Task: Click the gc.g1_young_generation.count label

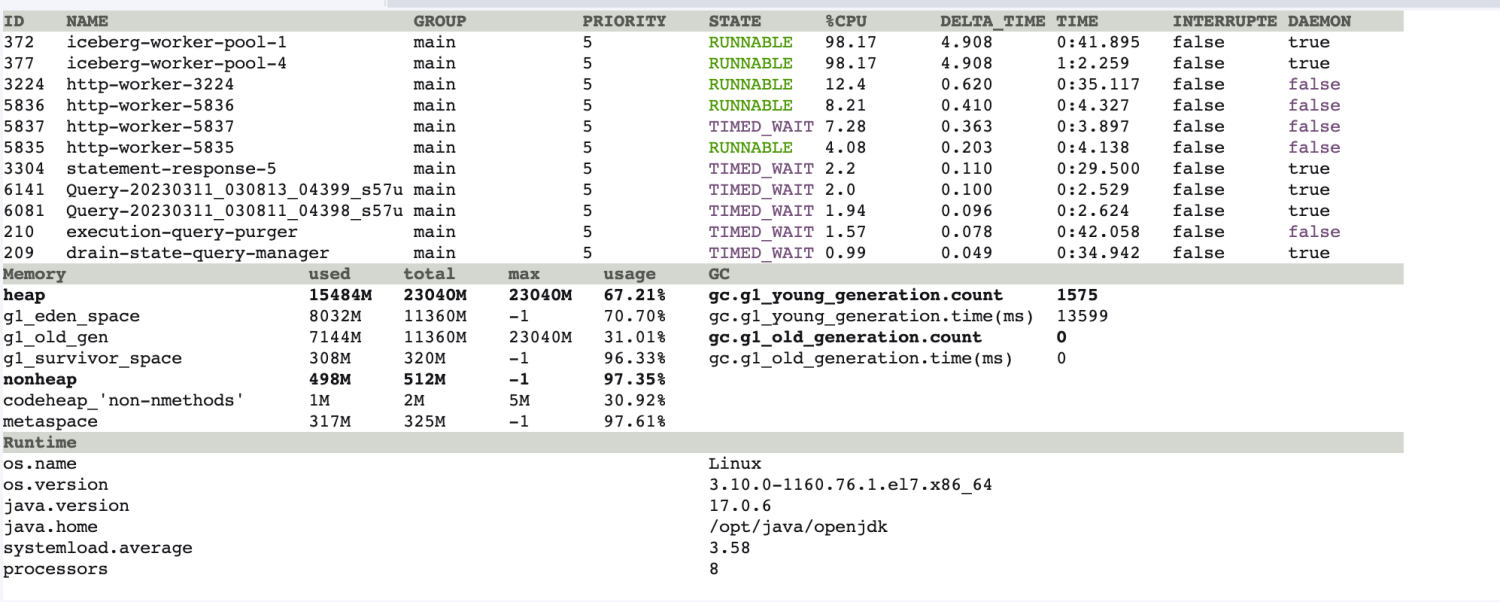Action: [855, 295]
